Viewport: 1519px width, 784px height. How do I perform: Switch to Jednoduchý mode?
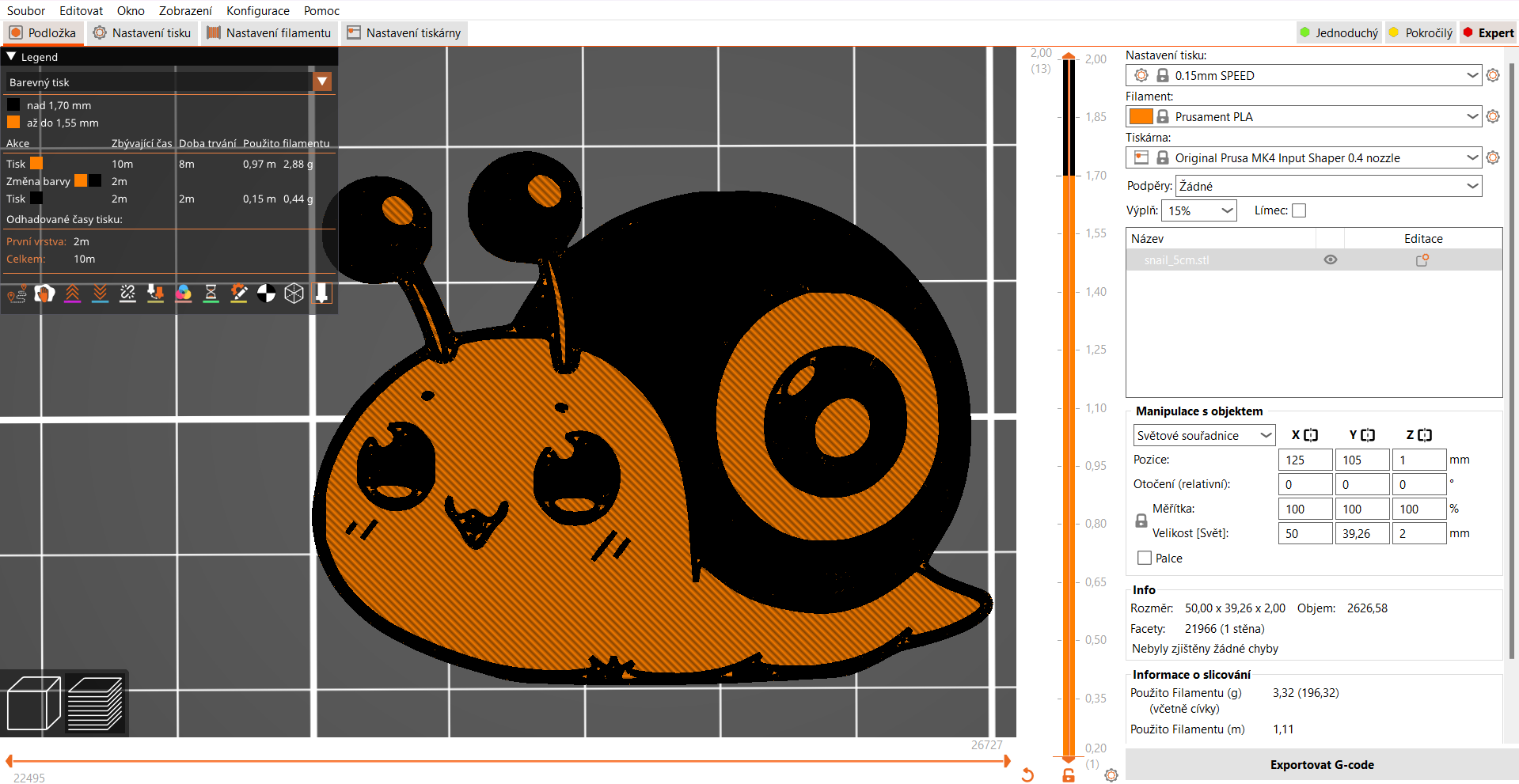(1339, 32)
